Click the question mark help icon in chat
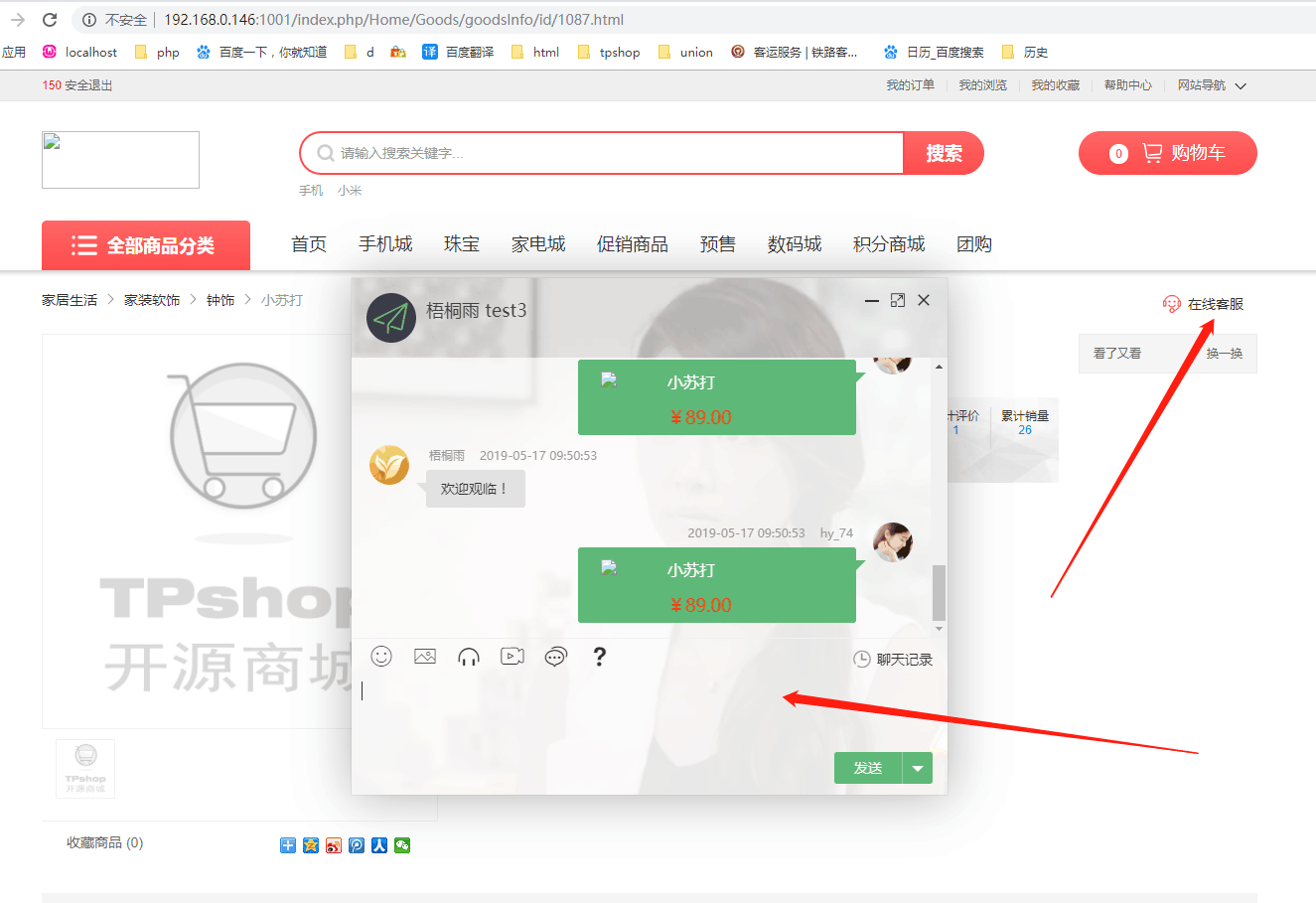Image resolution: width=1316 pixels, height=903 pixels. coord(599,657)
